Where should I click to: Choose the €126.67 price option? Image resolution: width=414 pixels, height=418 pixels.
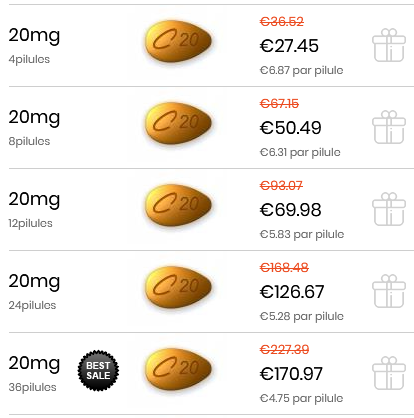click(292, 292)
